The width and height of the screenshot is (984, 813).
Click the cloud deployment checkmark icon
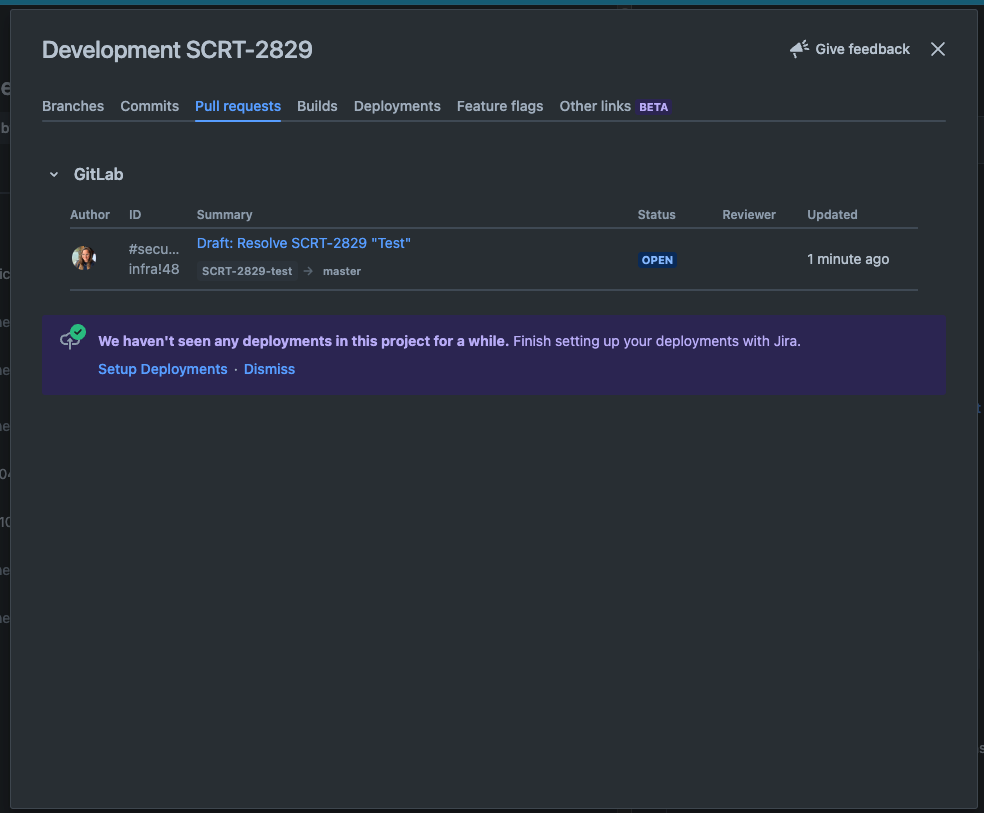73,337
